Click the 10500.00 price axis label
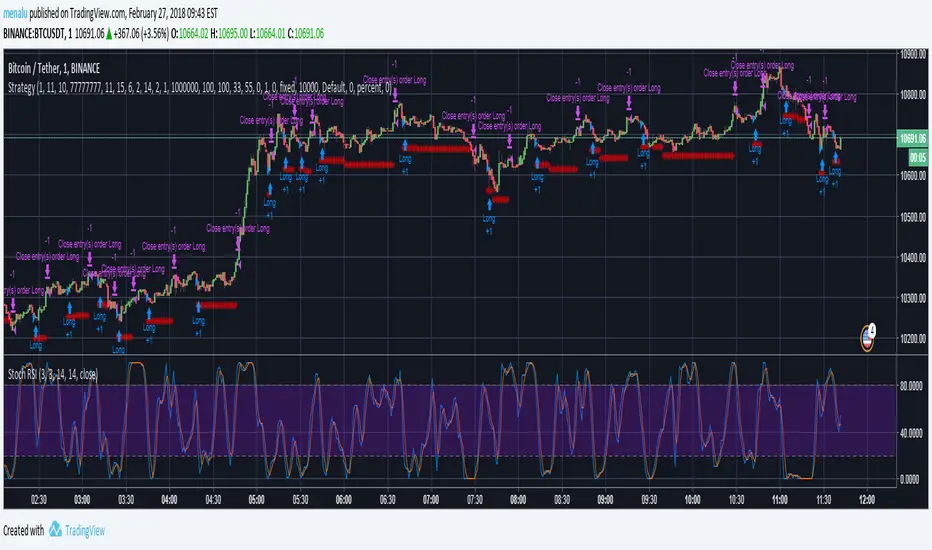Viewport: 932px width, 550px height. pyautogui.click(x=913, y=217)
